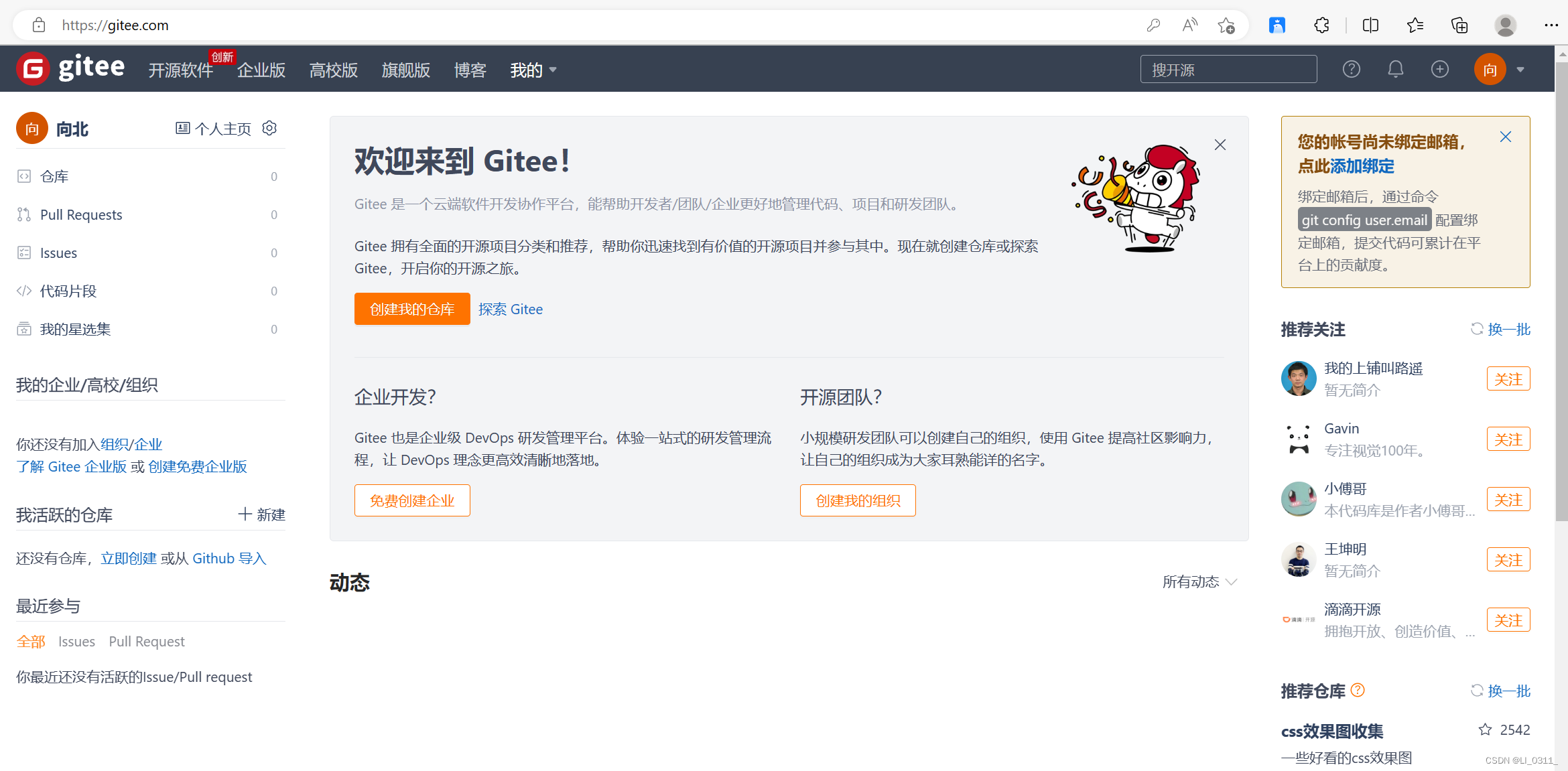Click 探索 Gitee link
Screen dimensions: 1568x771
coord(511,309)
